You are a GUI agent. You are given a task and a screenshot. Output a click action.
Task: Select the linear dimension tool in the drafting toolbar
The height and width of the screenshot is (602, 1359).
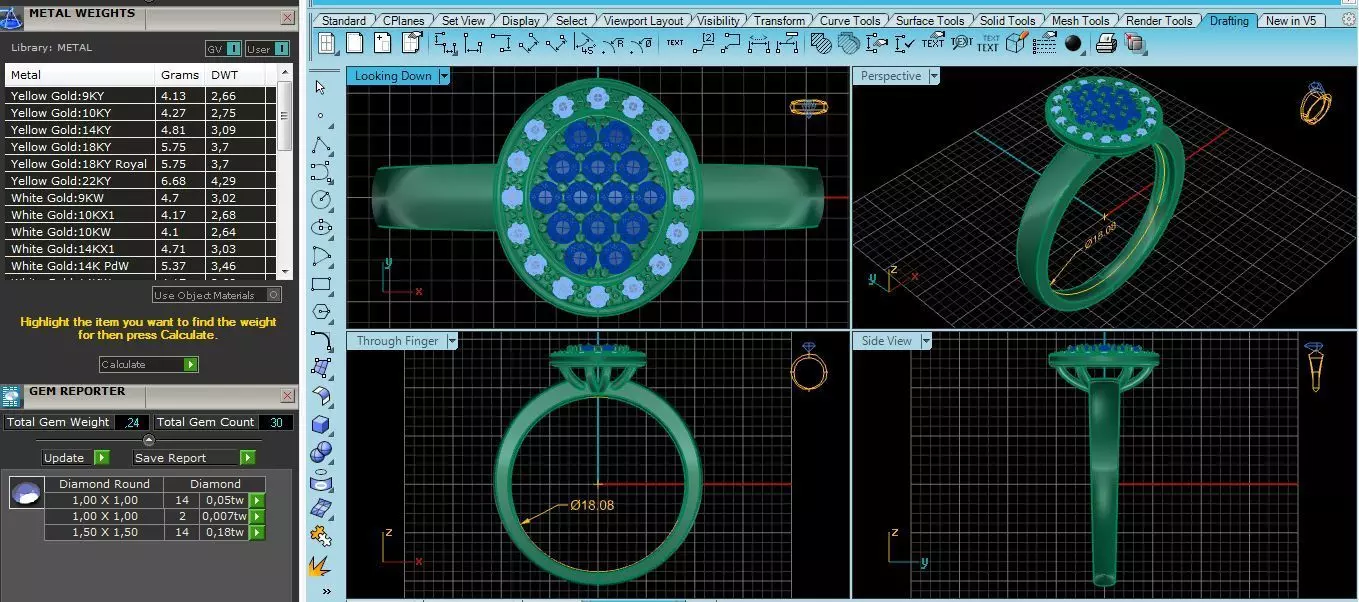coord(447,43)
